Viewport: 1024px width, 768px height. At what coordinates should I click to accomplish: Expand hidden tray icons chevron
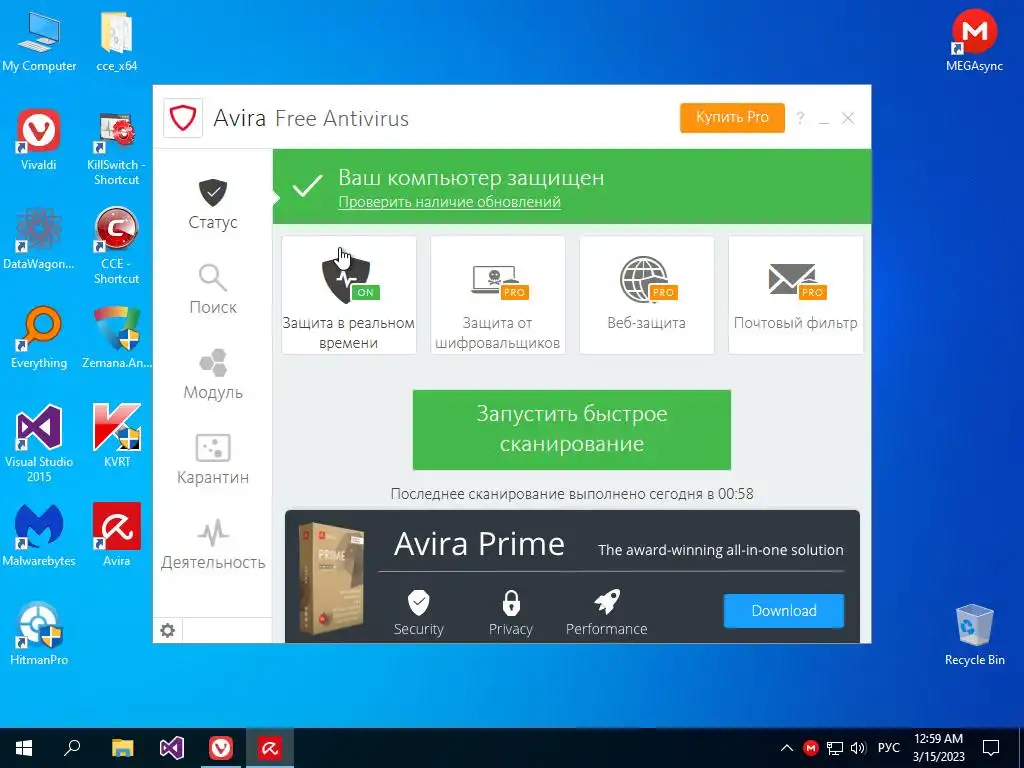[x=787, y=748]
